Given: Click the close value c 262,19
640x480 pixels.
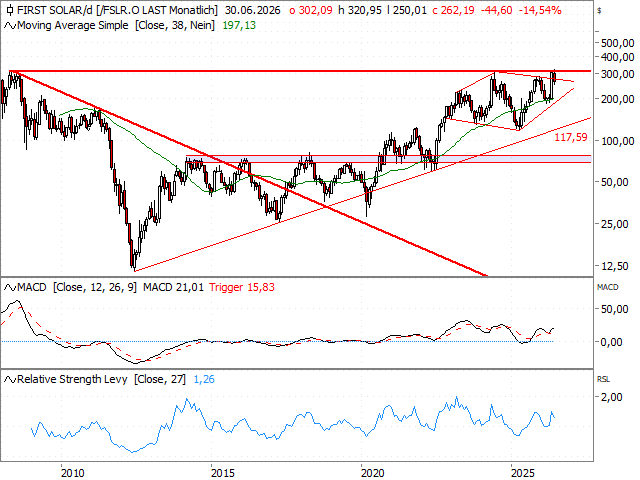Looking at the screenshot, I should [453, 10].
